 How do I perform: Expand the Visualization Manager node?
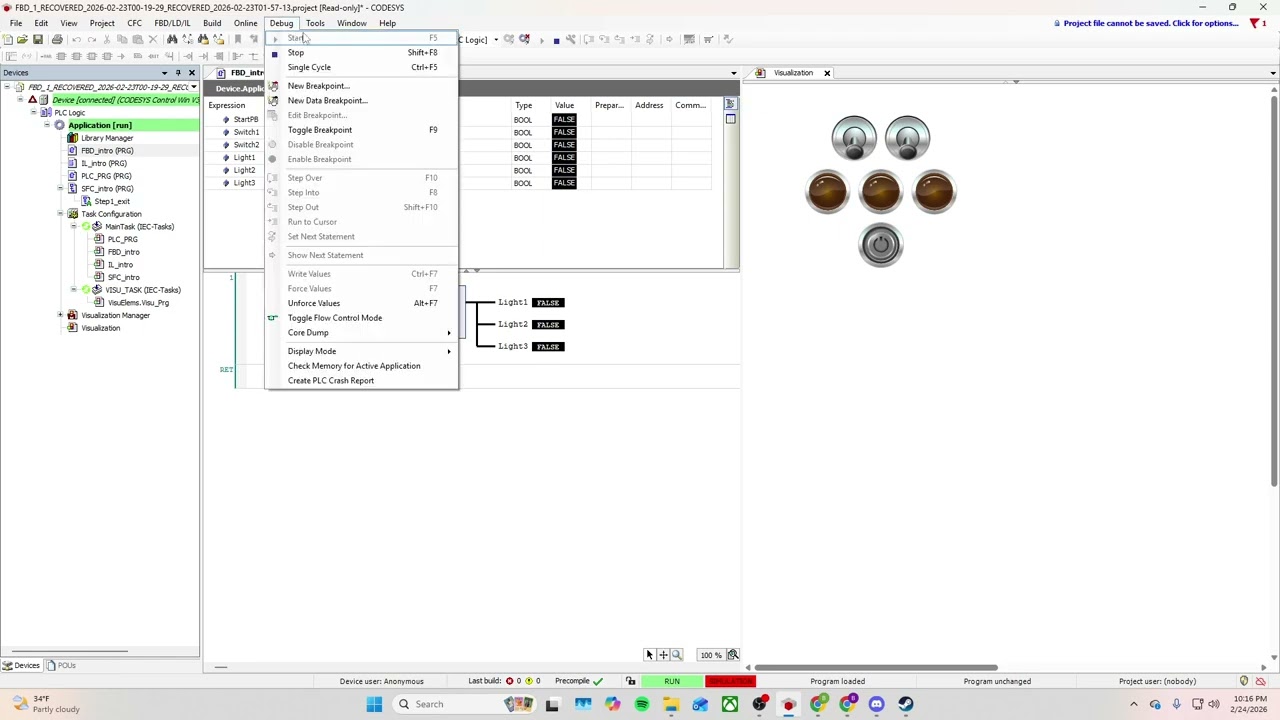pos(60,315)
